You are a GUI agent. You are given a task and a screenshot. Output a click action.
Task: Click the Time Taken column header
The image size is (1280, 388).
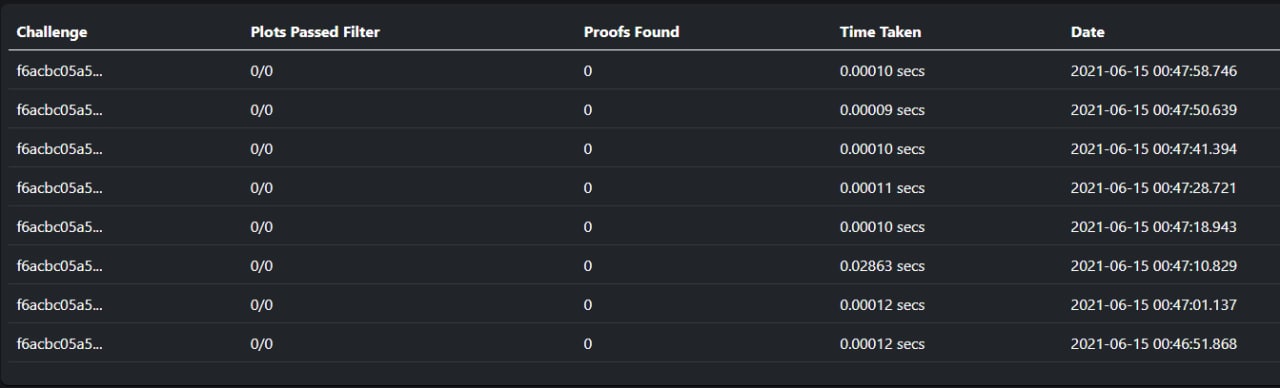coord(880,32)
